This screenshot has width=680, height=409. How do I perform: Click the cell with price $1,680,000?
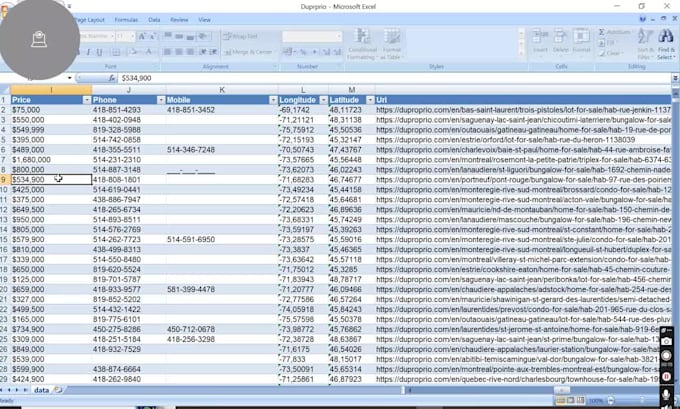click(x=51, y=160)
